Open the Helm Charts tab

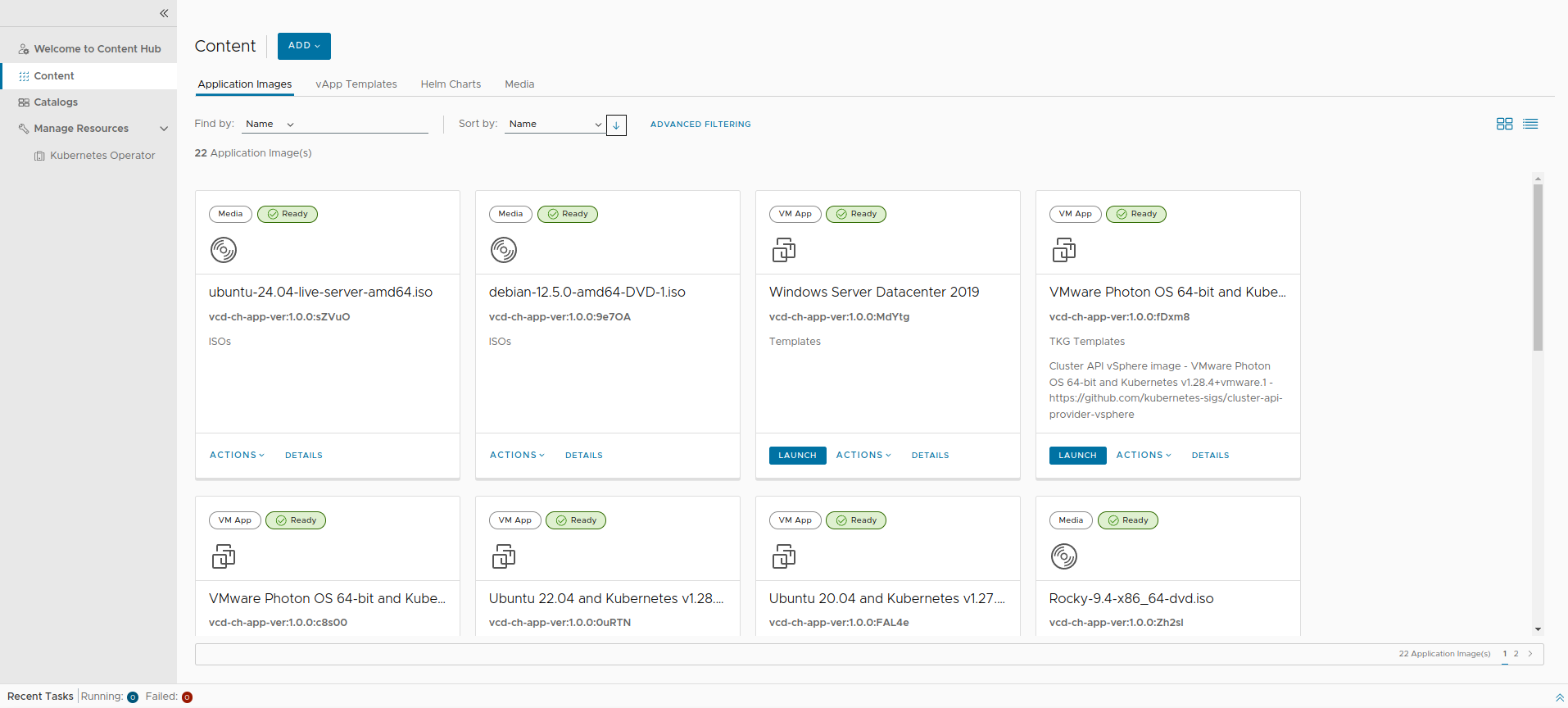click(451, 84)
